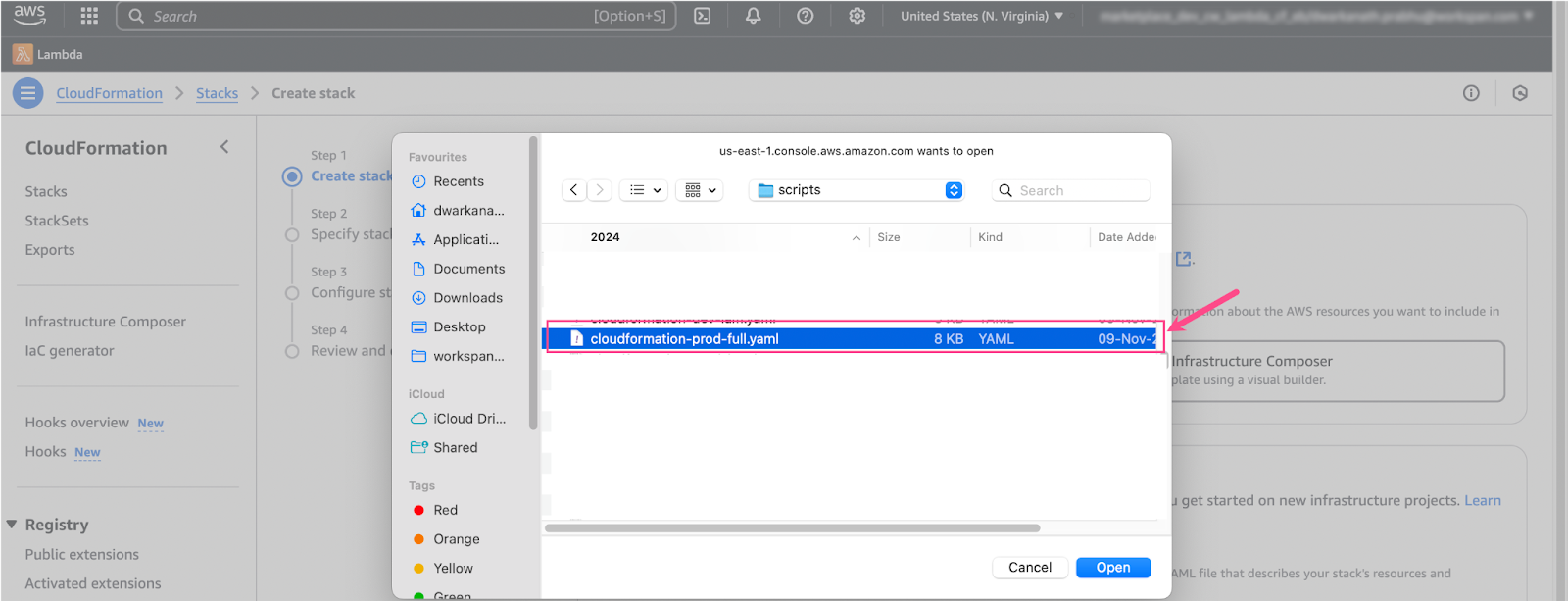1568x601 pixels.
Task: Open Documents folder in sidebar
Action: [x=460, y=269]
